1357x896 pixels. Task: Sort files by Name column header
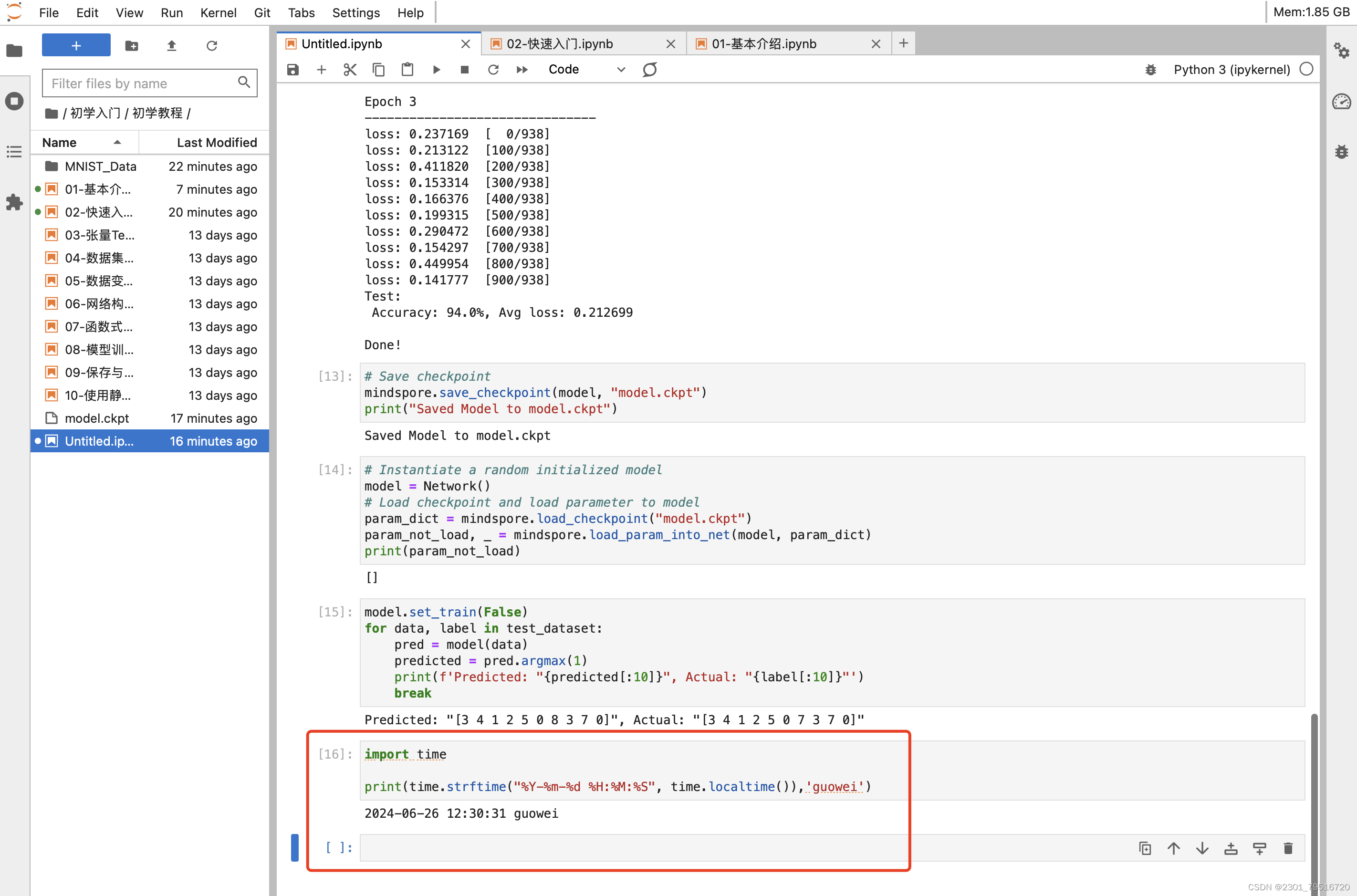tap(84, 142)
